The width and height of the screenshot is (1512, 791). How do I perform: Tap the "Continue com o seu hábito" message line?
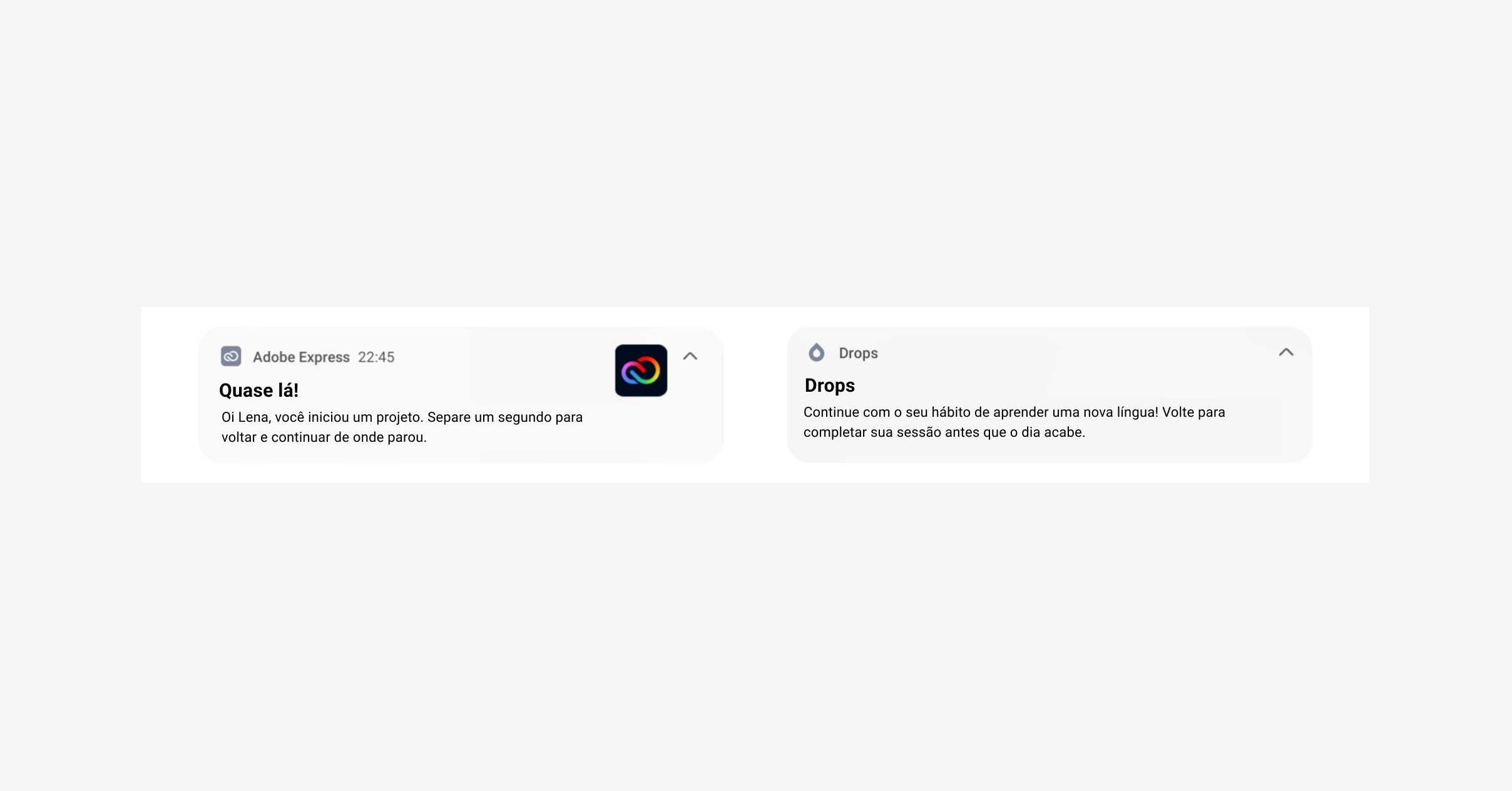tap(1014, 412)
